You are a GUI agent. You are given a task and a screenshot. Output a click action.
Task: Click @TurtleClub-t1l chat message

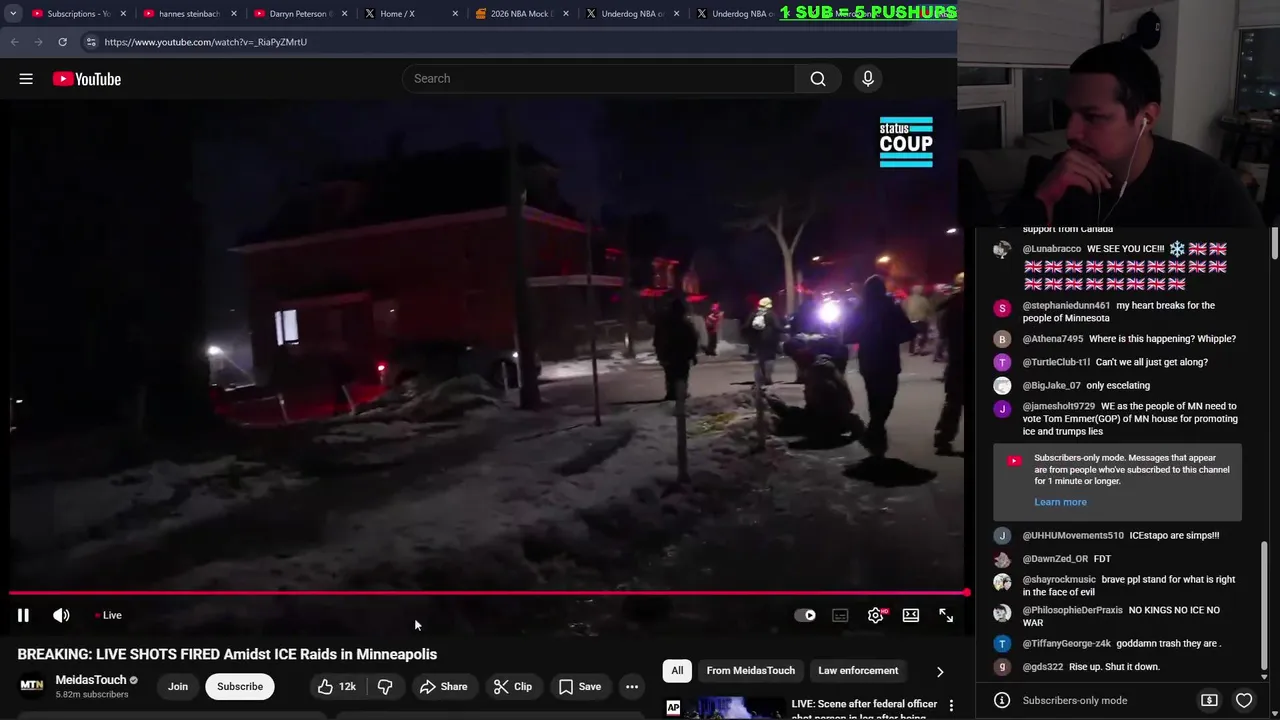(1115, 362)
